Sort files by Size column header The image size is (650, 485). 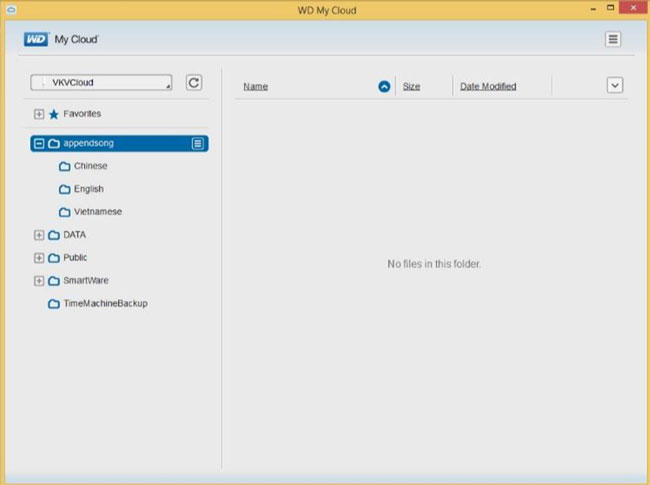point(411,87)
